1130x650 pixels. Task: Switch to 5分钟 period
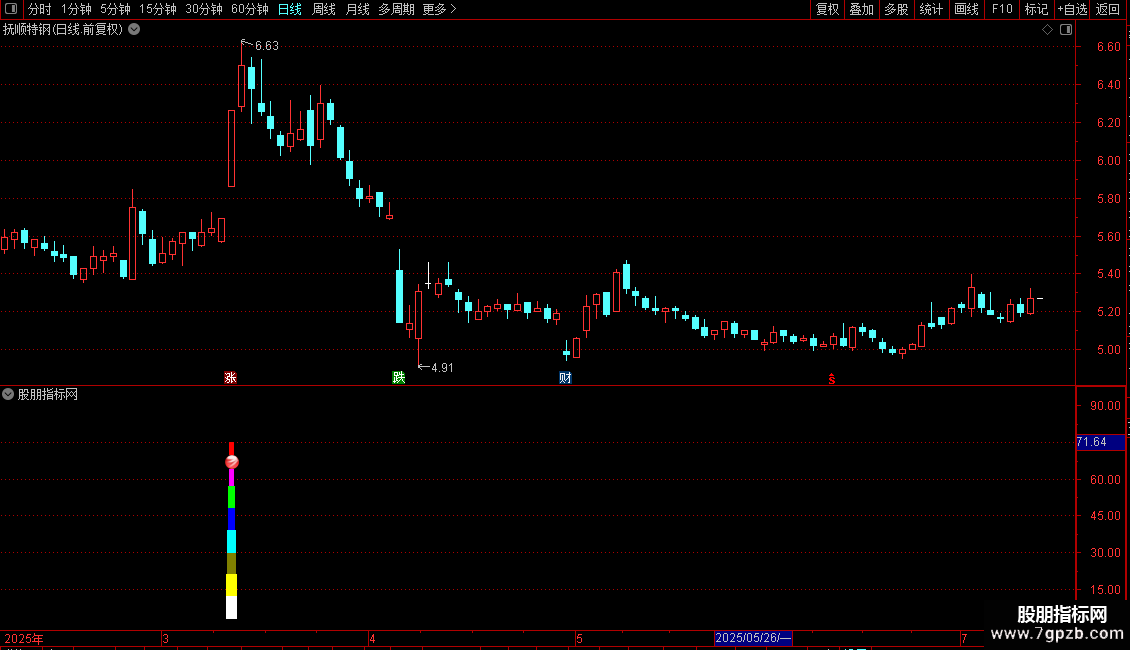click(115, 9)
